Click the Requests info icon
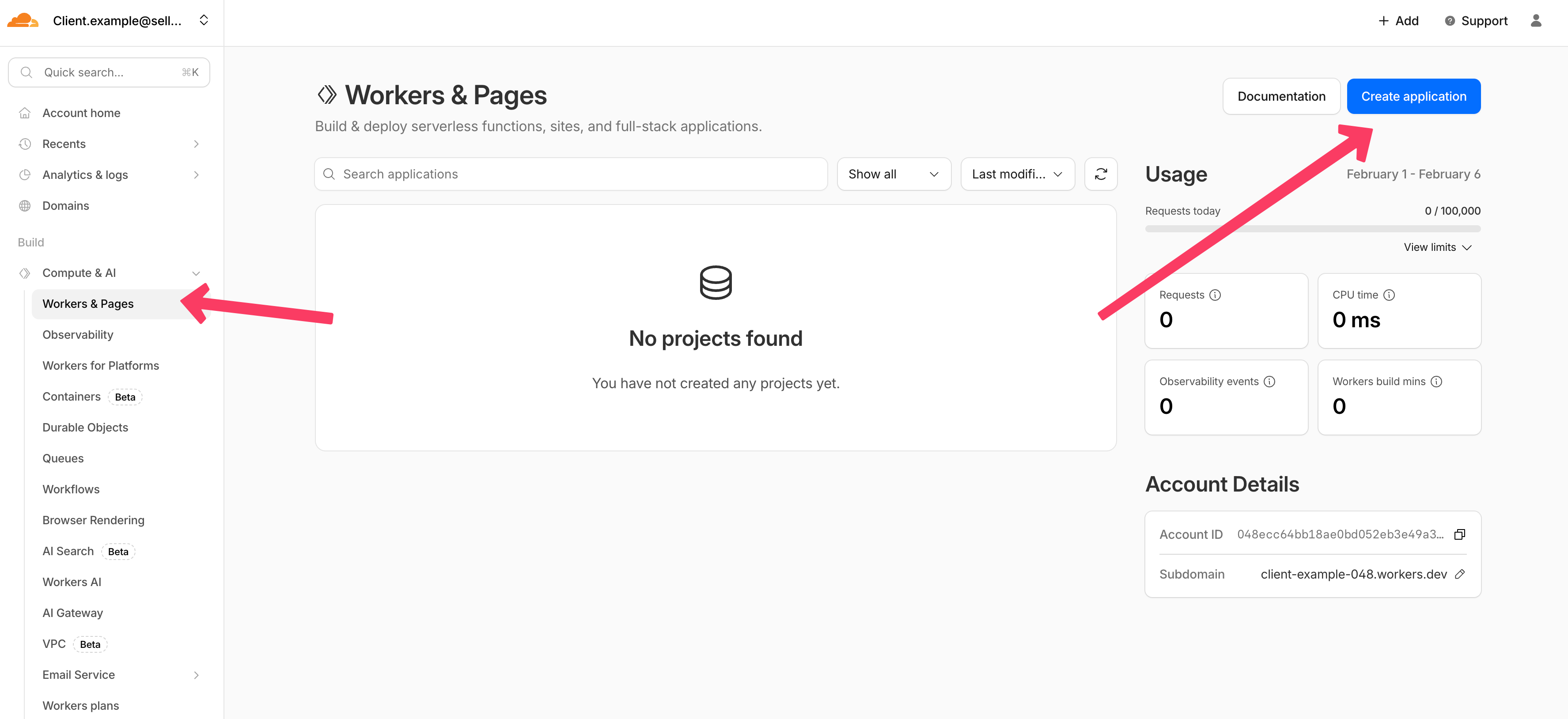This screenshot has height=719, width=1568. click(1215, 295)
